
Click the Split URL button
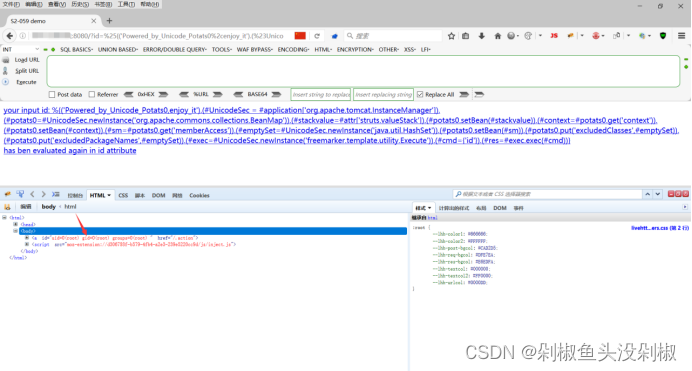(27, 71)
